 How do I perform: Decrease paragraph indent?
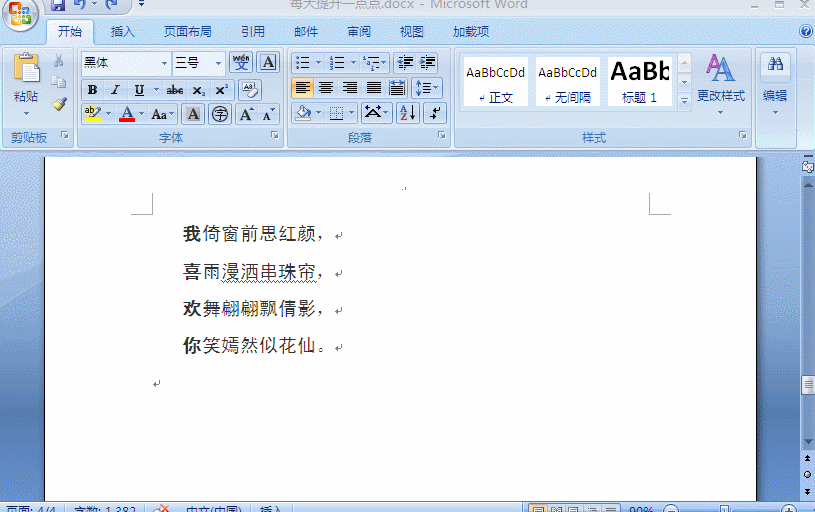pyautogui.click(x=405, y=63)
